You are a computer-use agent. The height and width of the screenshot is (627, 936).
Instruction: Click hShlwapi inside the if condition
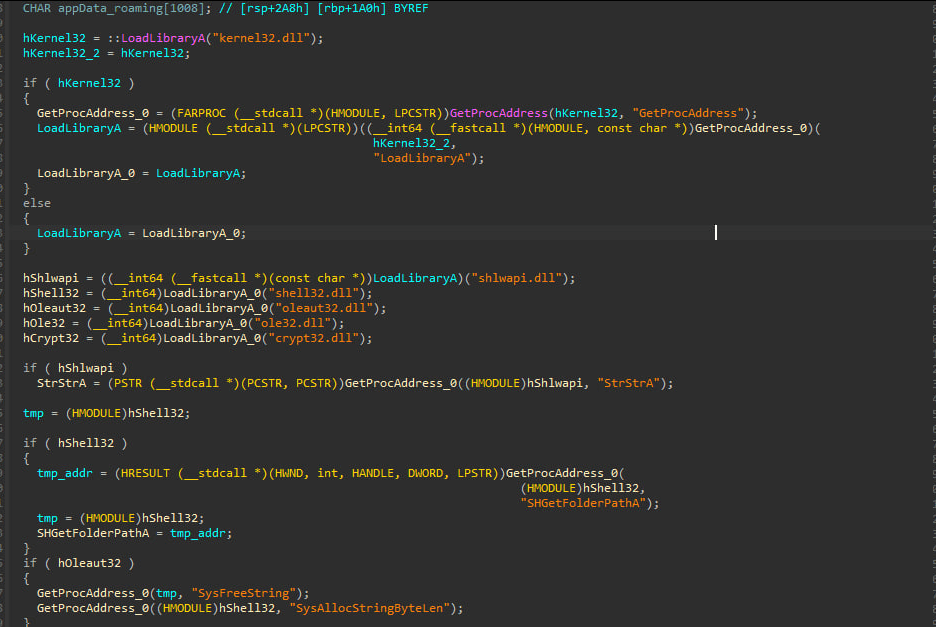[x=85, y=368]
